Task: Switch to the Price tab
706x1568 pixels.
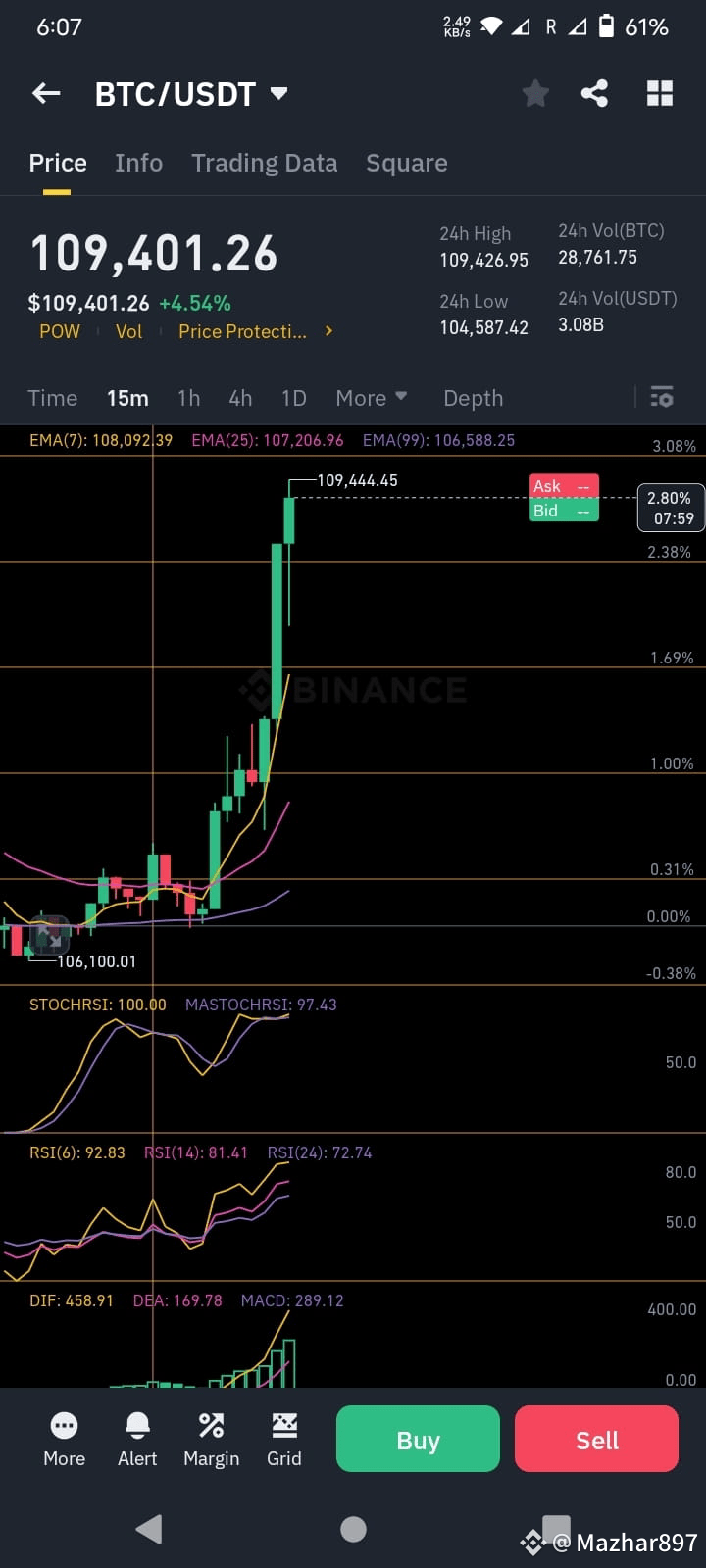Action: [58, 163]
